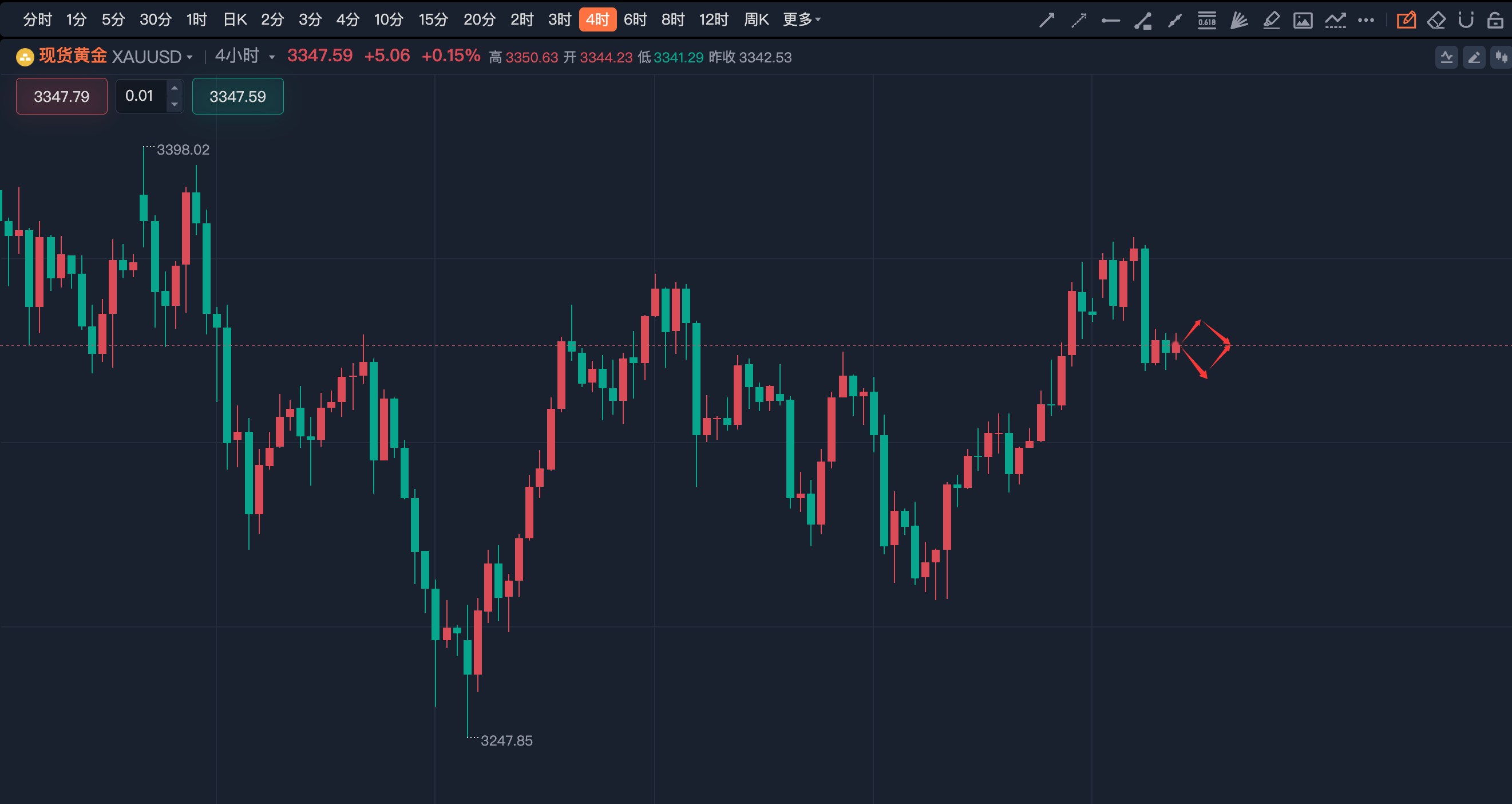Toggle the magnet snap mode
This screenshot has width=1512, height=804.
pyautogui.click(x=1466, y=20)
